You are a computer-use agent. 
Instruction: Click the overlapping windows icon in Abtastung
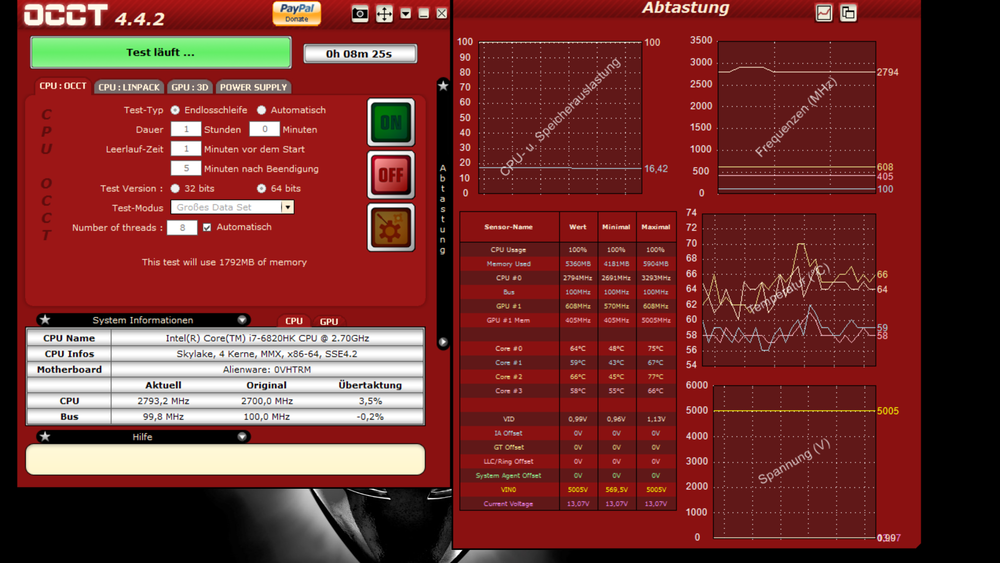coord(848,13)
